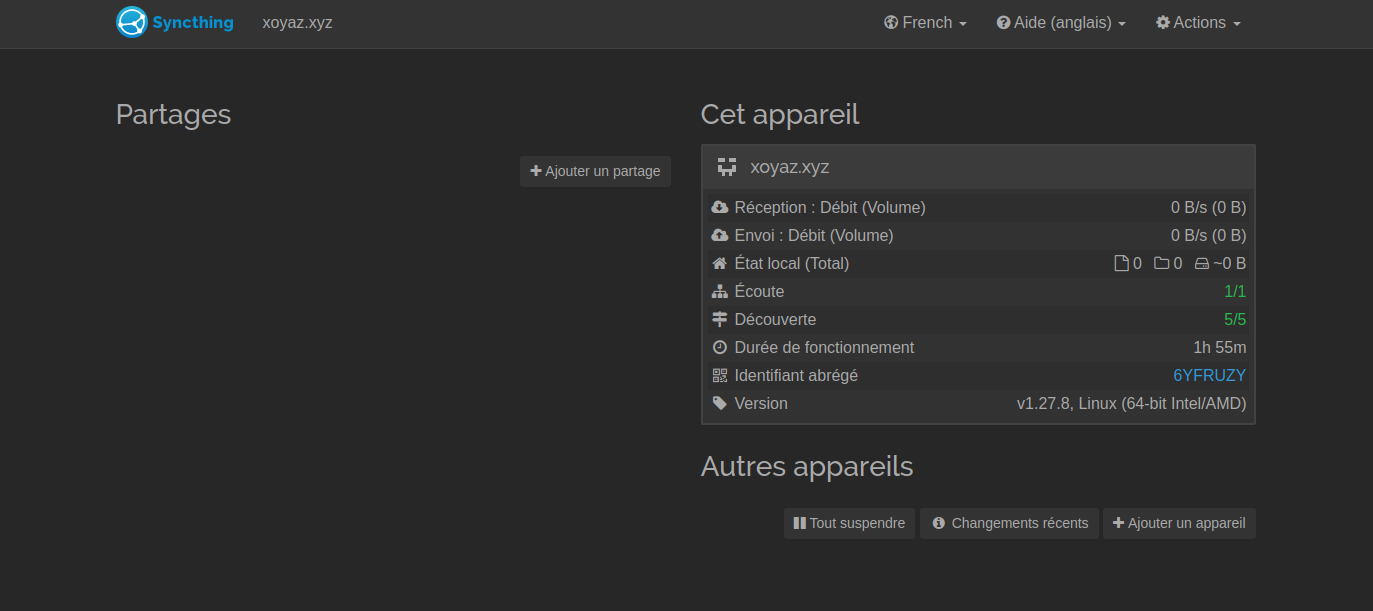Click the xoyaz.xyz name in navbar

click(x=297, y=23)
